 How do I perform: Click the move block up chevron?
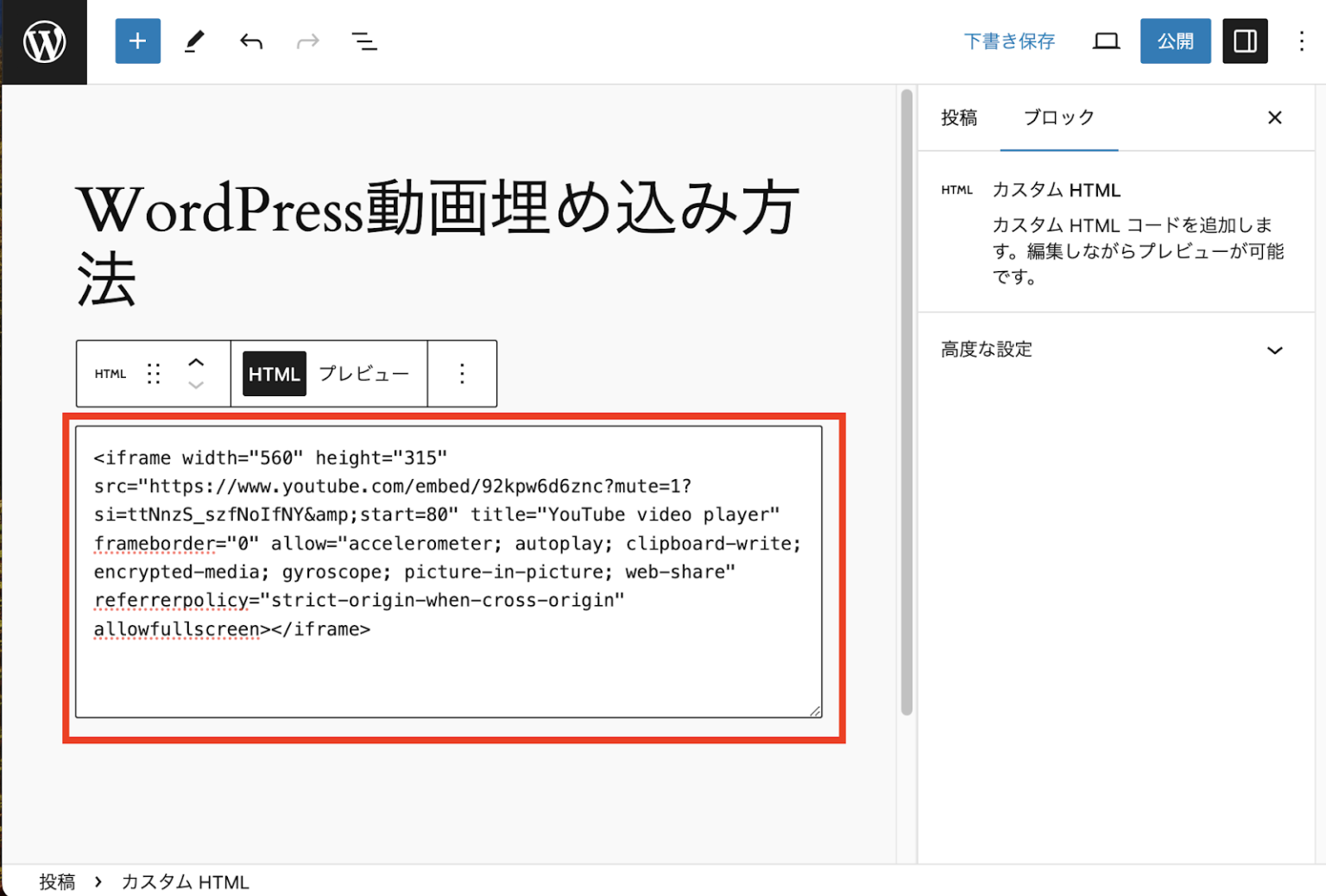pyautogui.click(x=197, y=360)
